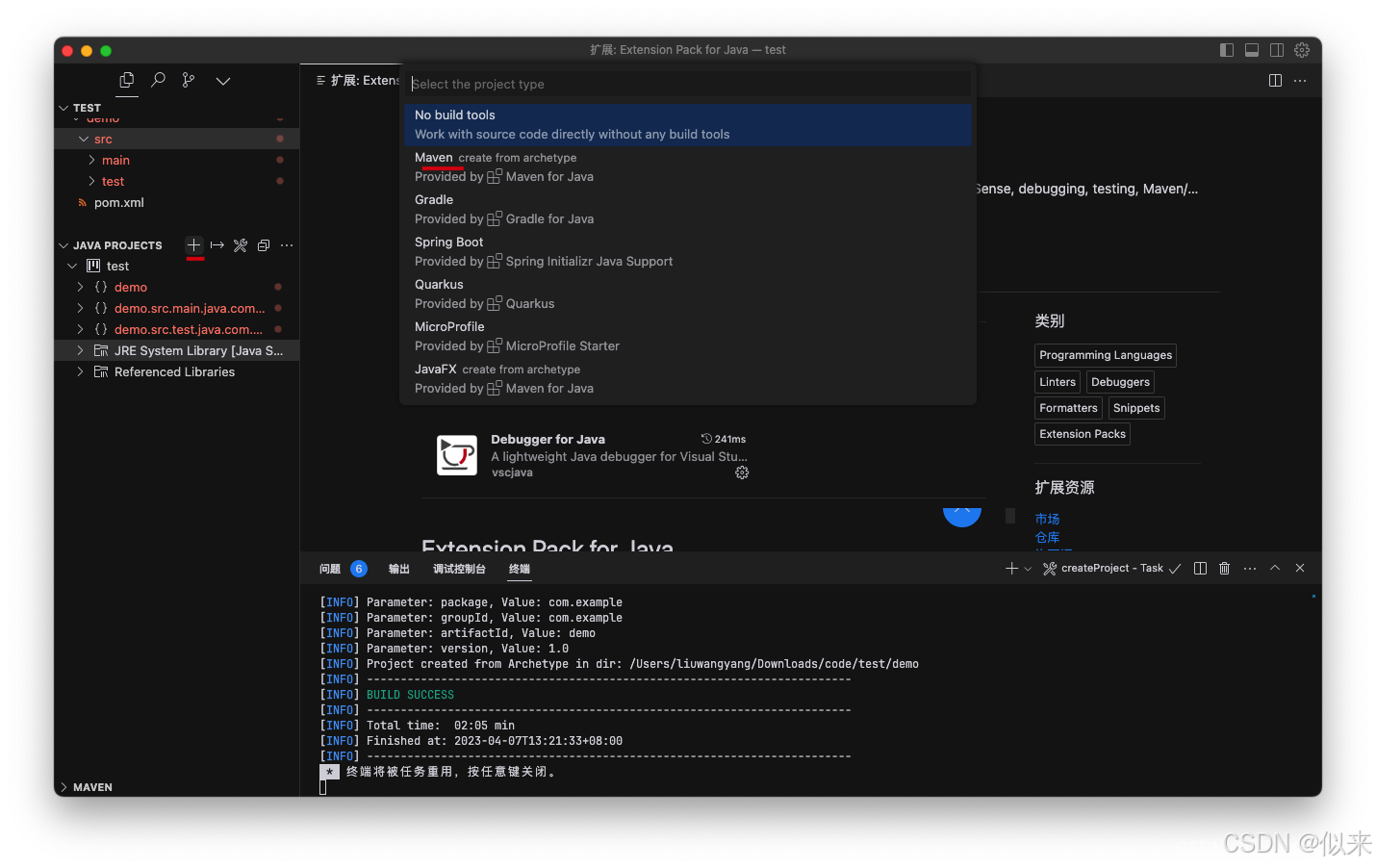Click the Snippets category tag

1136,408
